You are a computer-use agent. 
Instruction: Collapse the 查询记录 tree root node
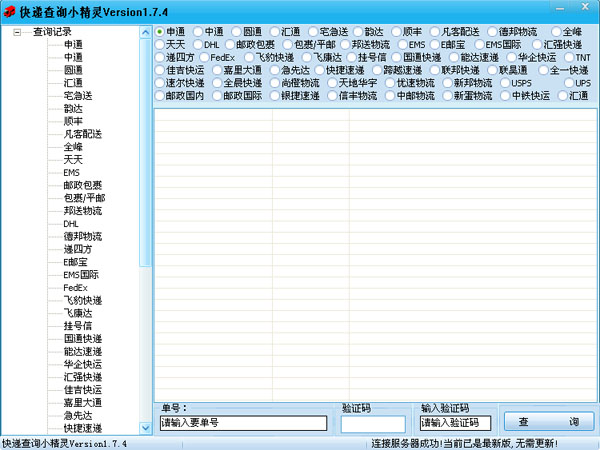click(x=17, y=32)
